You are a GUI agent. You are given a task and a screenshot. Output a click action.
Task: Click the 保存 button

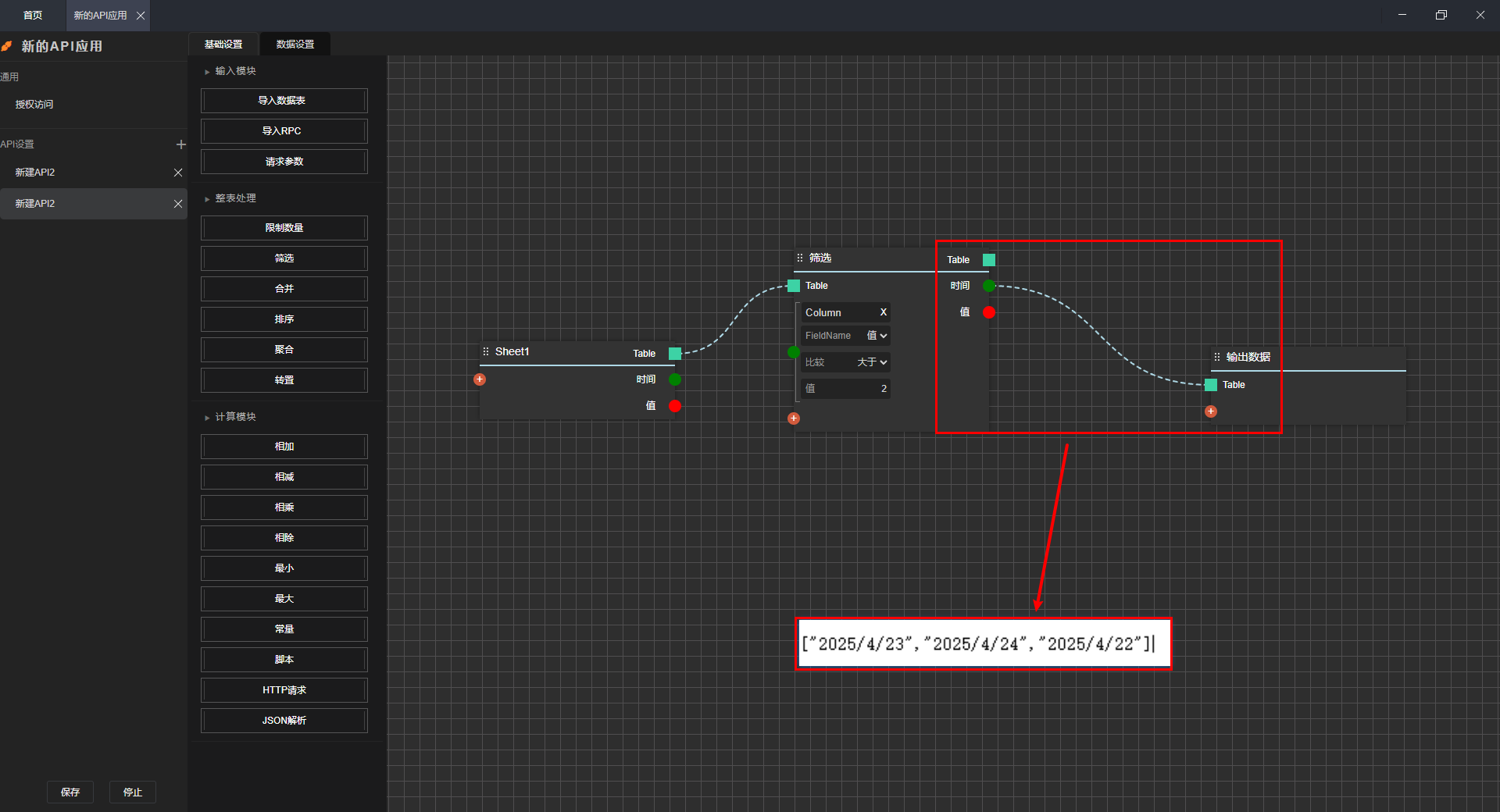(70, 792)
